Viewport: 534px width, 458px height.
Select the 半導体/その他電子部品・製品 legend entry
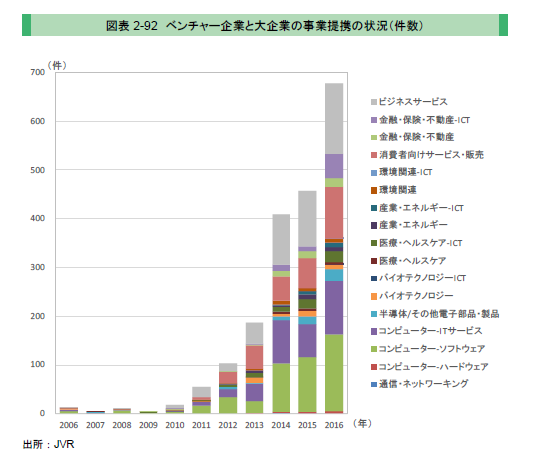point(435,314)
